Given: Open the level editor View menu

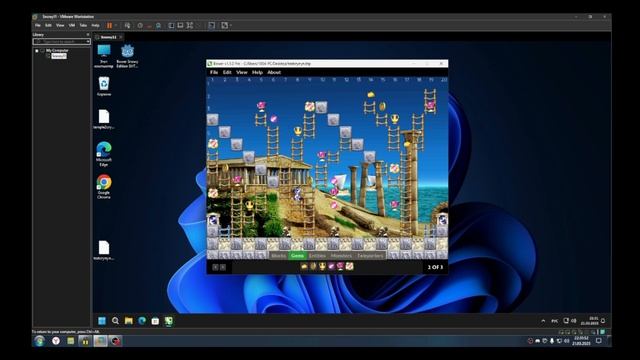Looking at the screenshot, I should coord(242,72).
